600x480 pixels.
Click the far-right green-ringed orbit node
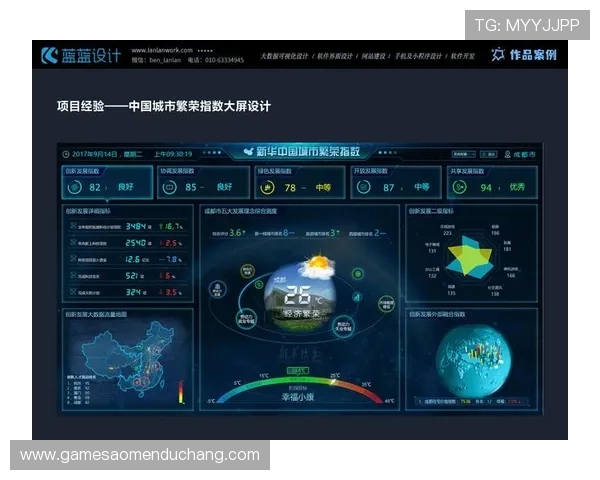pos(386,304)
